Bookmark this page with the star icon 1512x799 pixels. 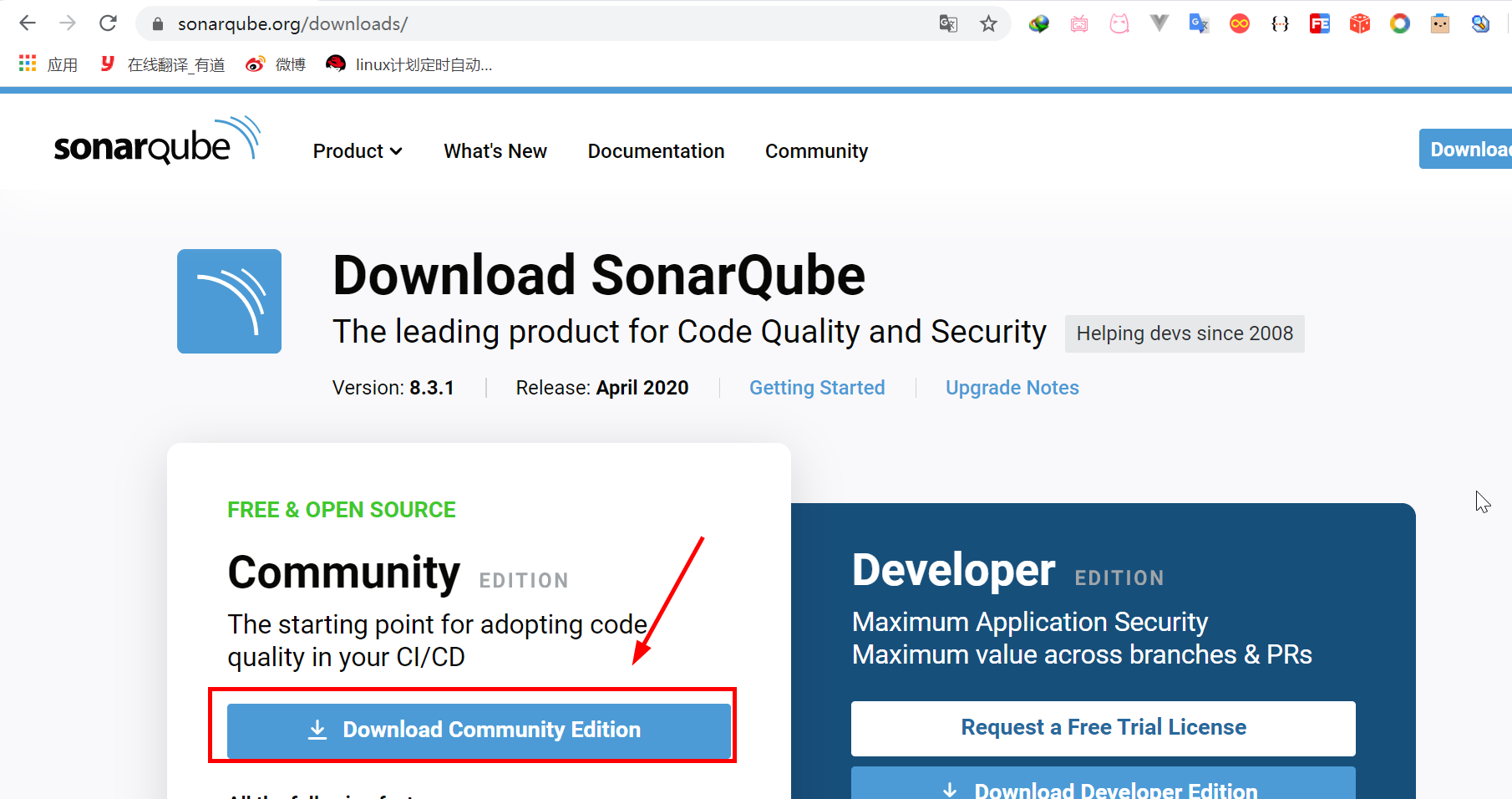pyautogui.click(x=988, y=23)
